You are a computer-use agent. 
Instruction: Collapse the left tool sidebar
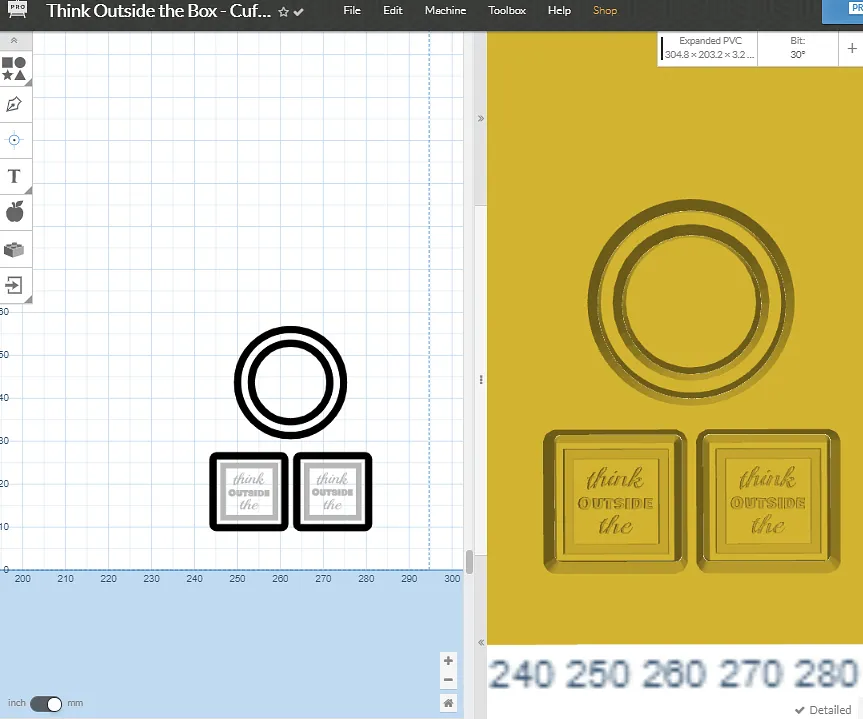14,41
